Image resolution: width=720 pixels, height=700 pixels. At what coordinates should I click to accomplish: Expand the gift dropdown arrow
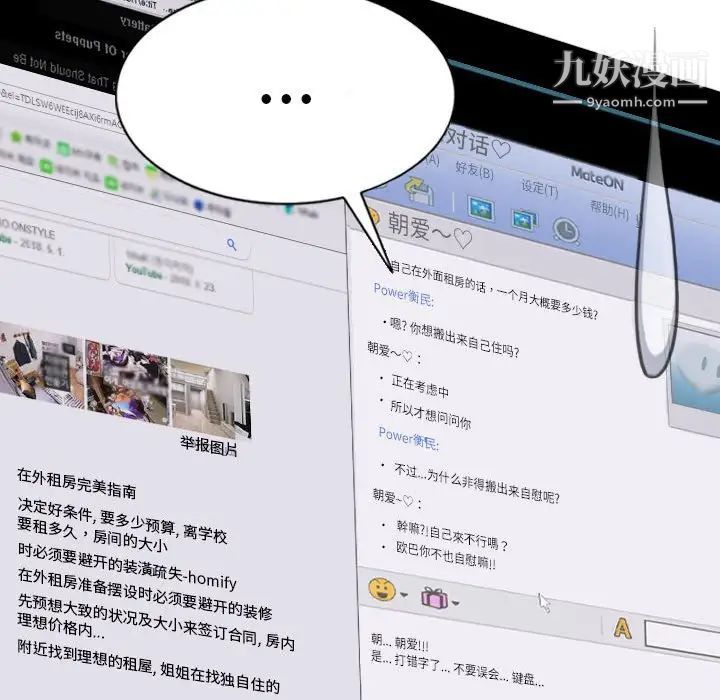(455, 603)
